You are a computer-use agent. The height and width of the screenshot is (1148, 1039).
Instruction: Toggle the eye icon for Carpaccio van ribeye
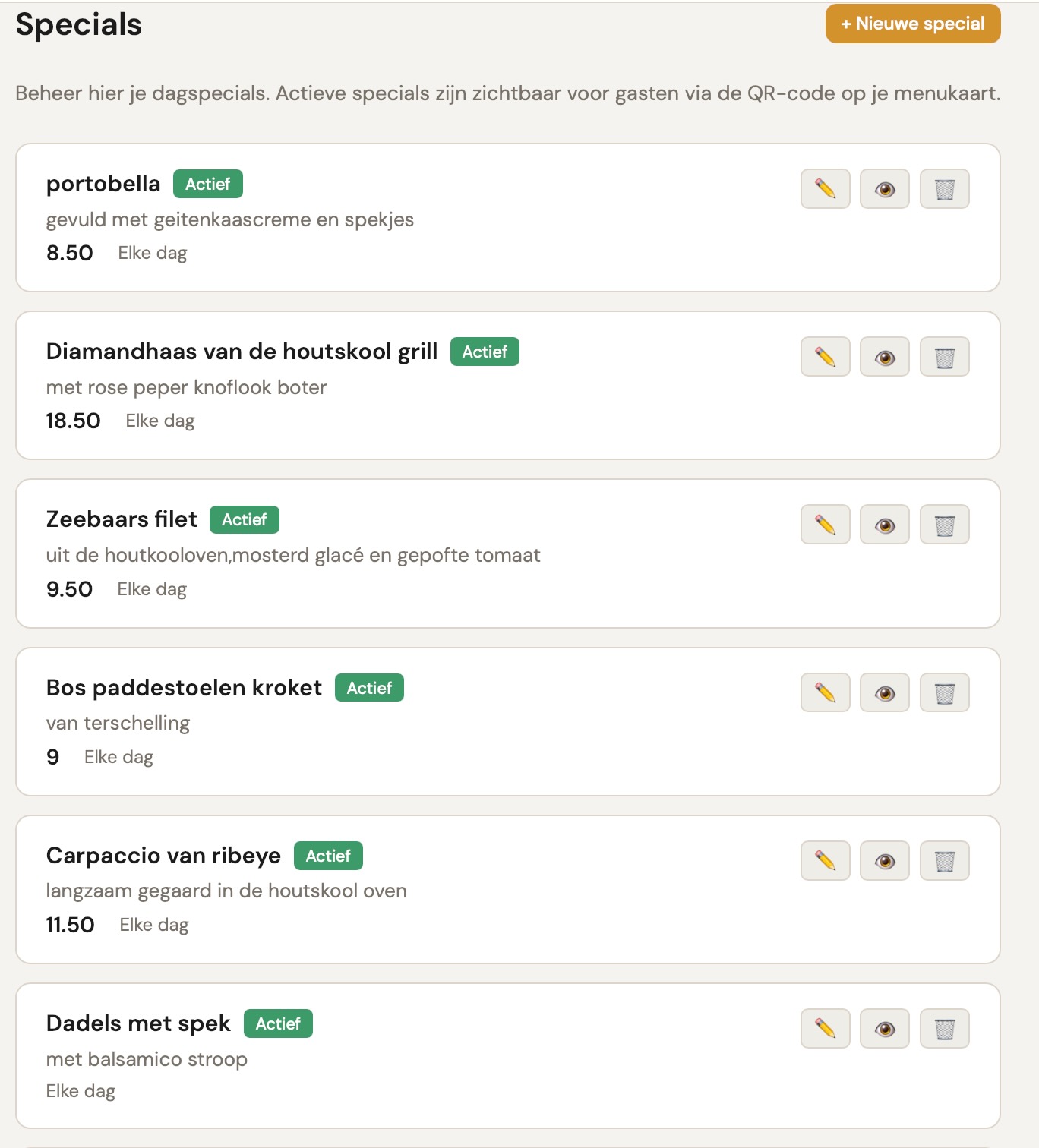884,860
